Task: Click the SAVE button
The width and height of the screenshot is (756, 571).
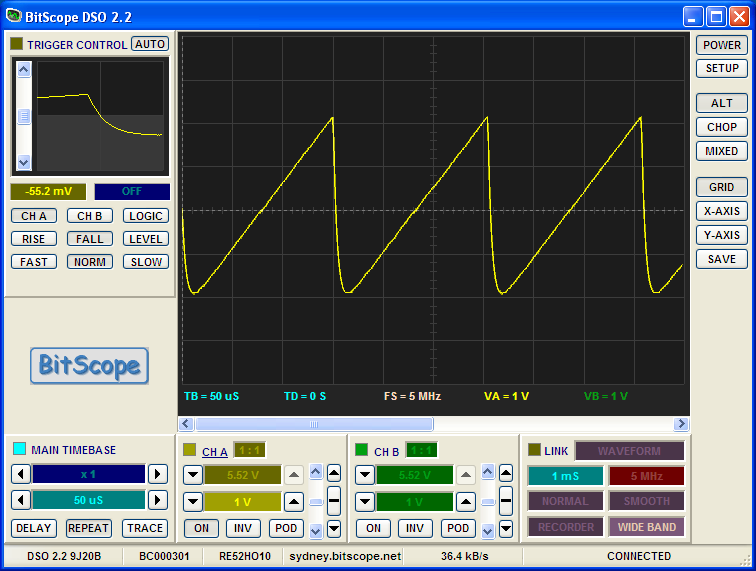Action: 722,259
